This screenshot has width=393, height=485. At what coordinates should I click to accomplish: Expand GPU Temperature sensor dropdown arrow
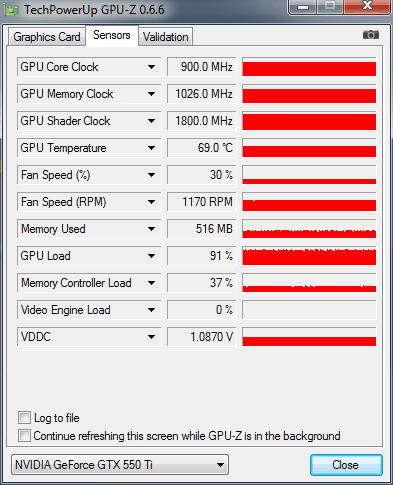pos(151,148)
